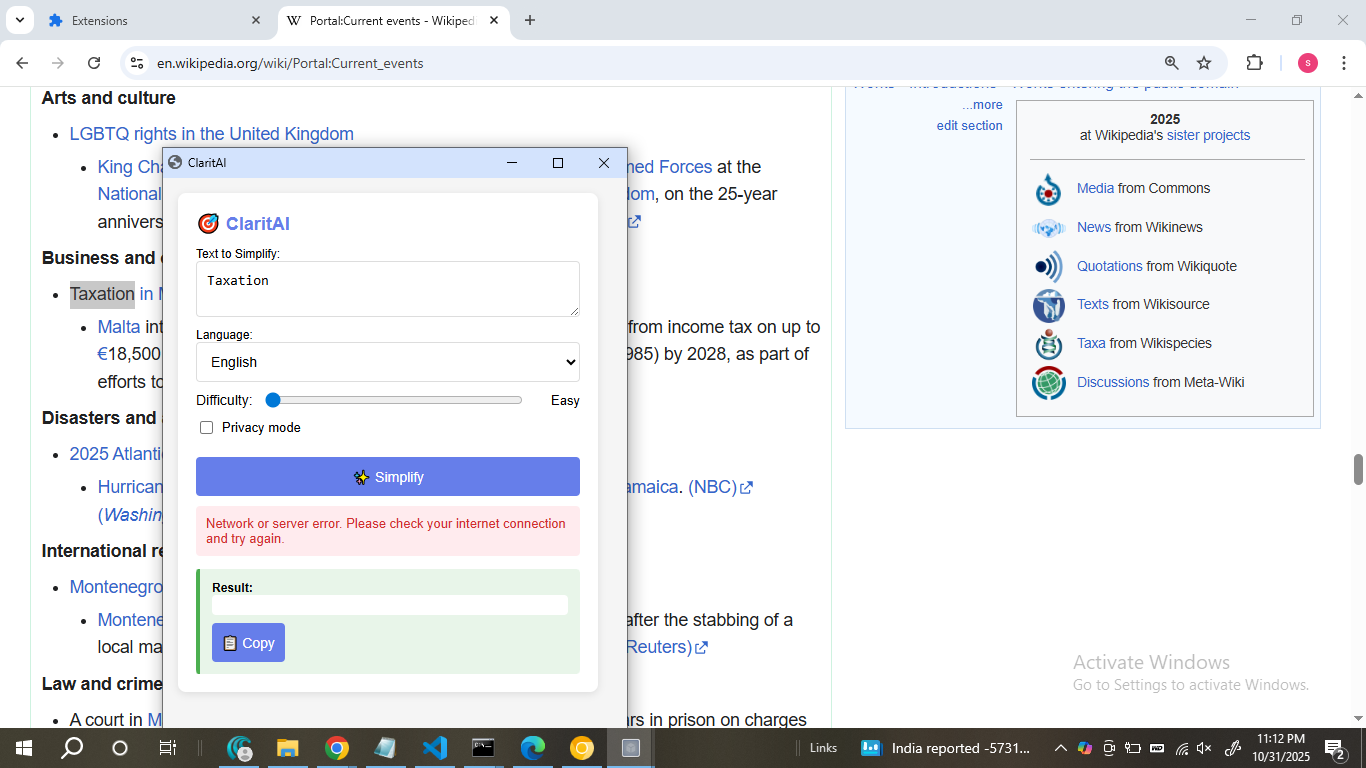Open the notification center icon

pyautogui.click(x=1336, y=748)
